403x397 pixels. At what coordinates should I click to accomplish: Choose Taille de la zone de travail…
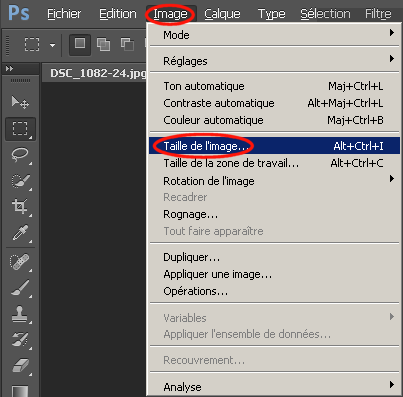[x=275, y=163]
